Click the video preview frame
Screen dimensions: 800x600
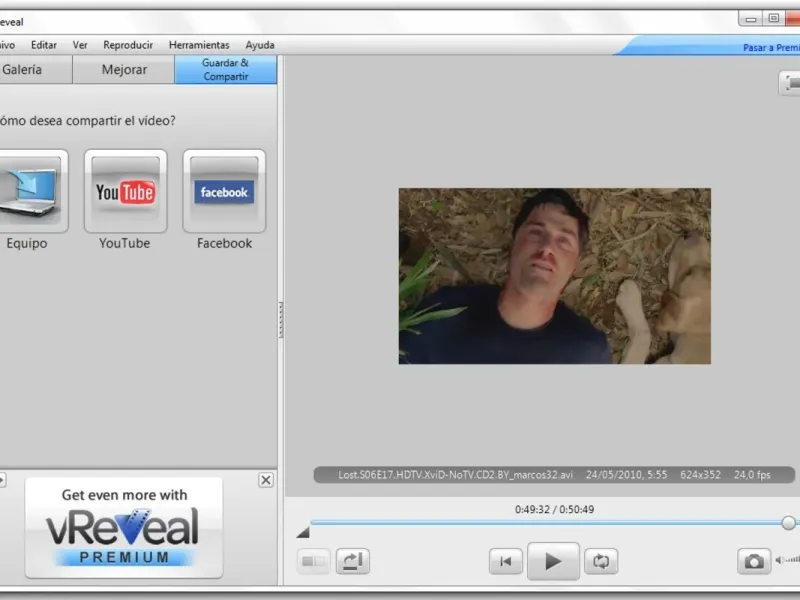[x=555, y=276]
